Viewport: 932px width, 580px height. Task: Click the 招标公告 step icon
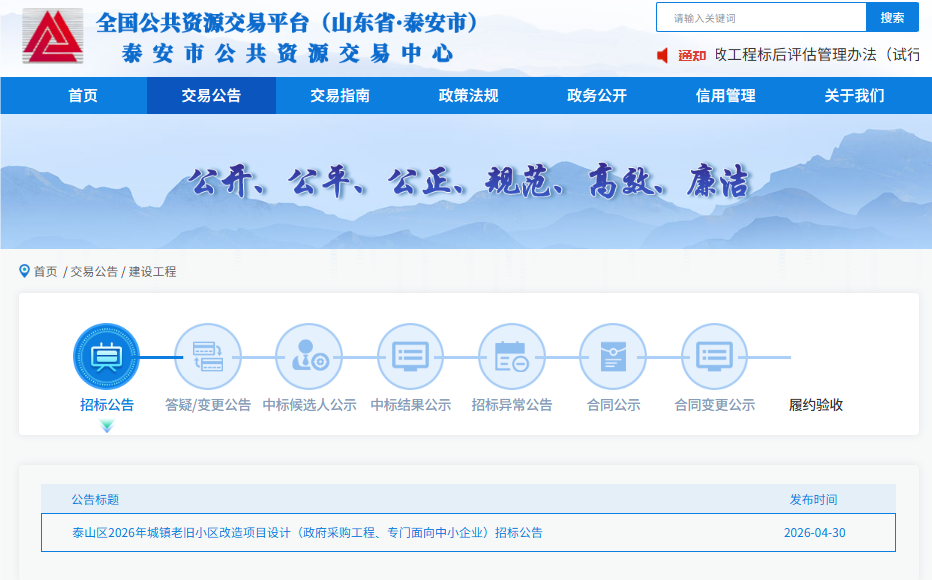tap(106, 357)
